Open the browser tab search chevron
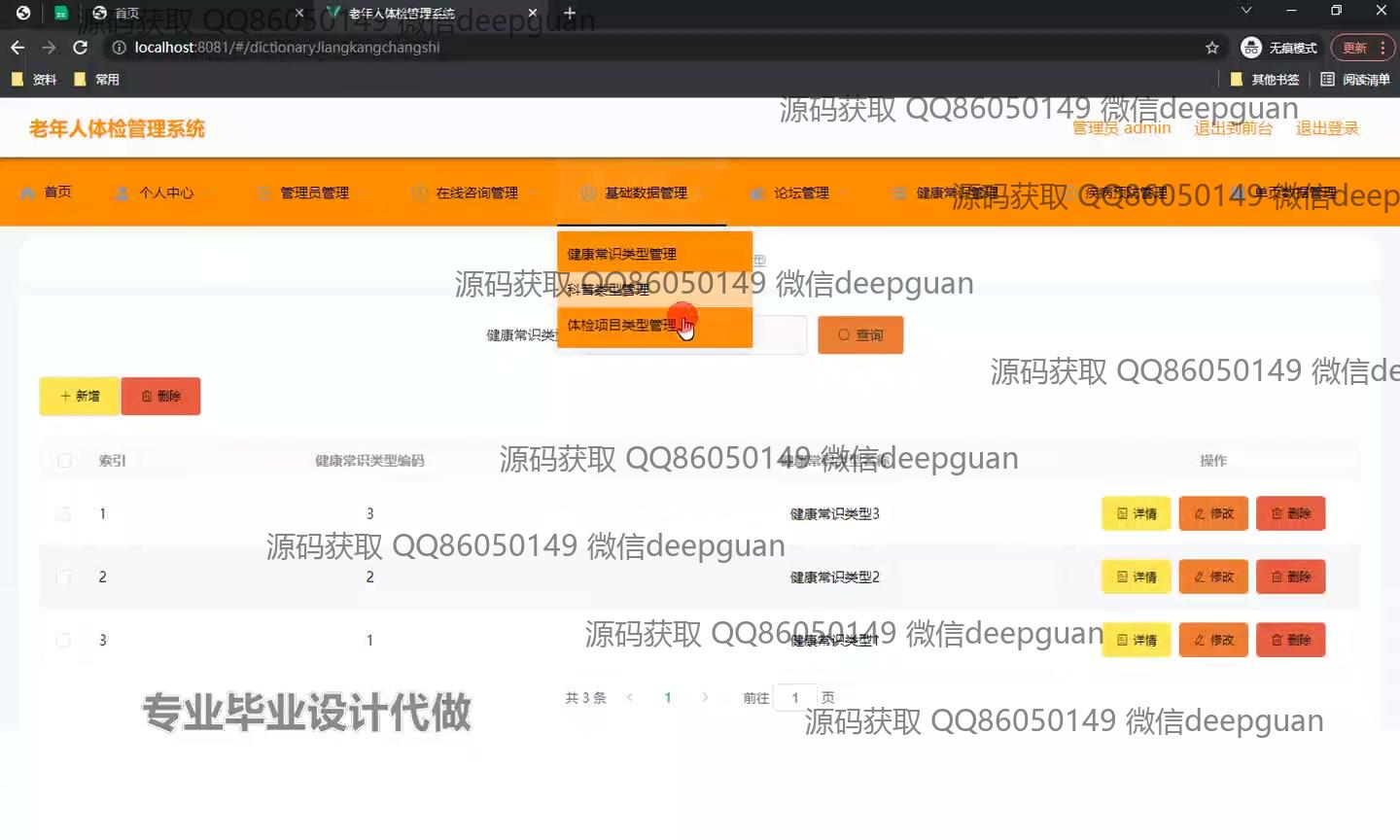The image size is (1400, 840). click(1245, 11)
